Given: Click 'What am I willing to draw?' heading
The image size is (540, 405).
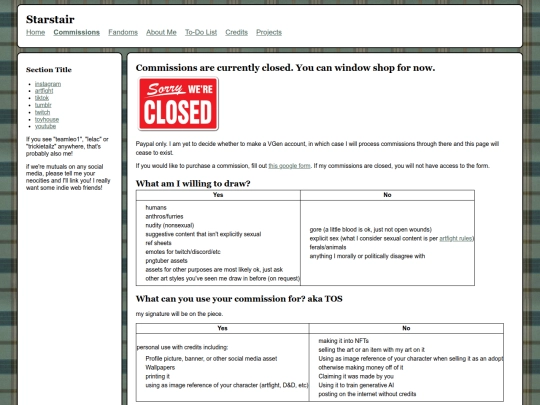Looking at the screenshot, I should coord(193,184).
